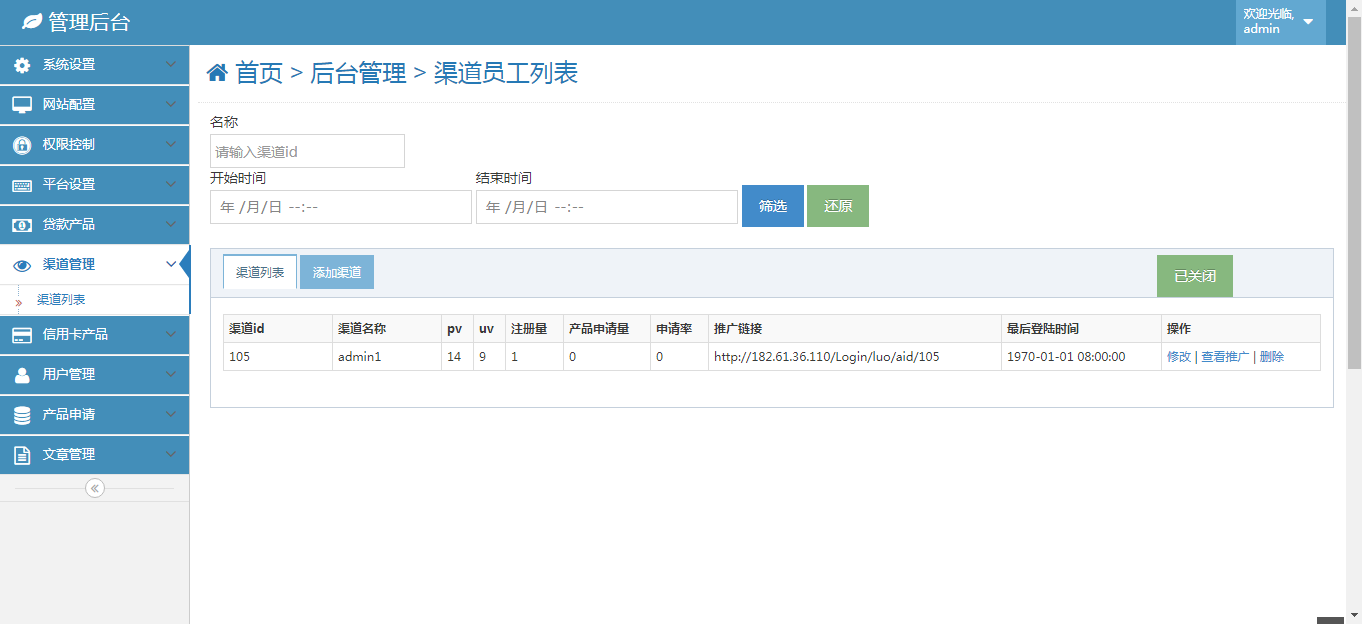The width and height of the screenshot is (1362, 624).
Task: Collapse the sidebar with the double-arrow button
Action: click(95, 488)
